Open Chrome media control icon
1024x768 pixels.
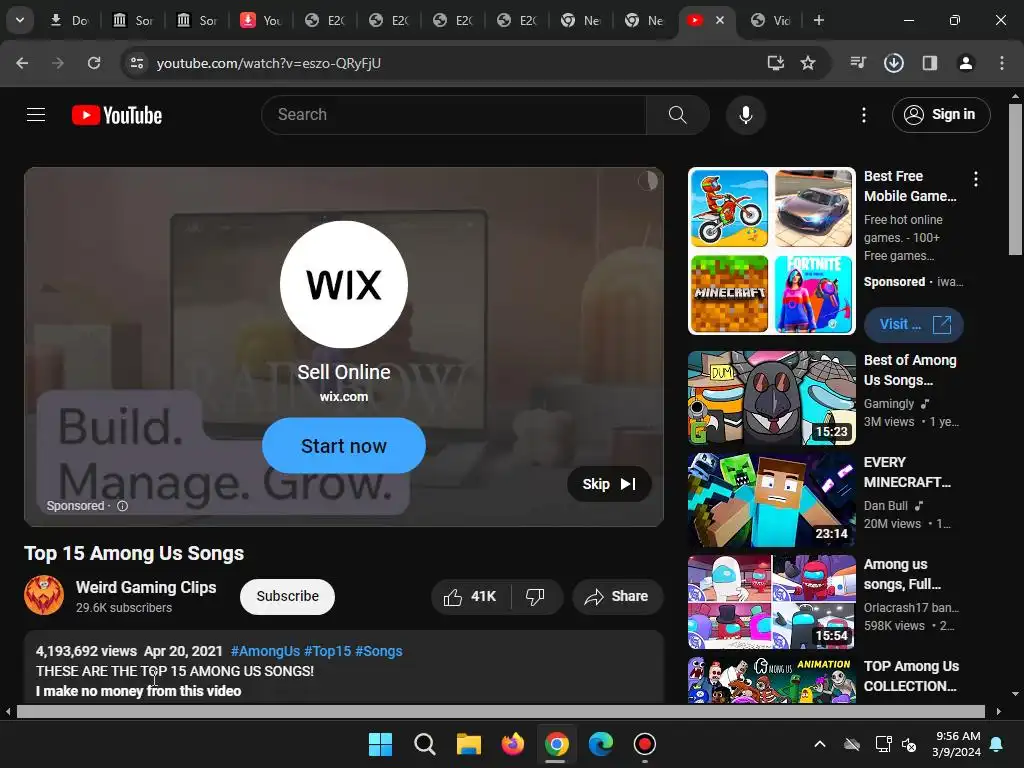click(858, 63)
